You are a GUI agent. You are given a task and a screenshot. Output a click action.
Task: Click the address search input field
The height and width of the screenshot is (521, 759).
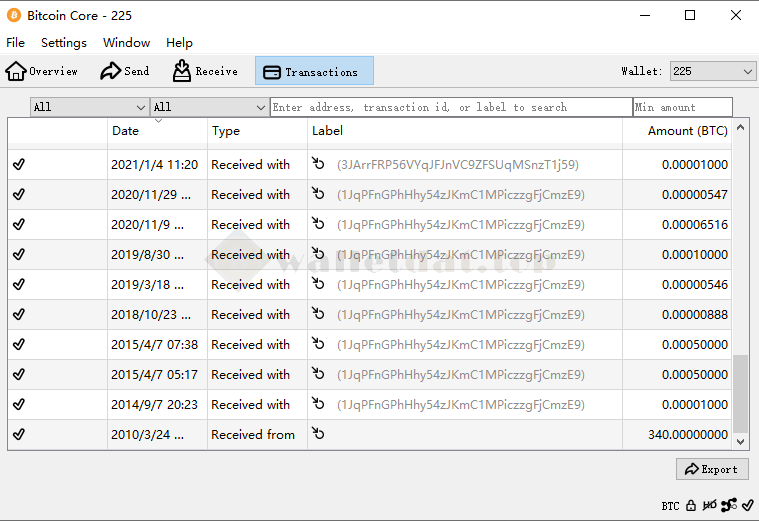click(450, 107)
